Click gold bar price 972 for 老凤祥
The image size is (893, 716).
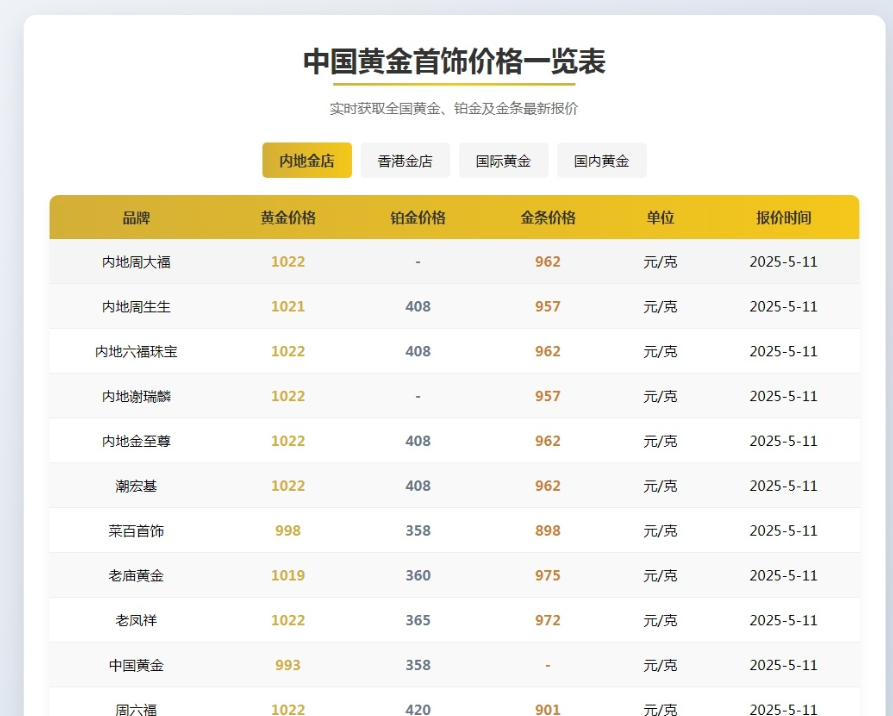pyautogui.click(x=548, y=620)
